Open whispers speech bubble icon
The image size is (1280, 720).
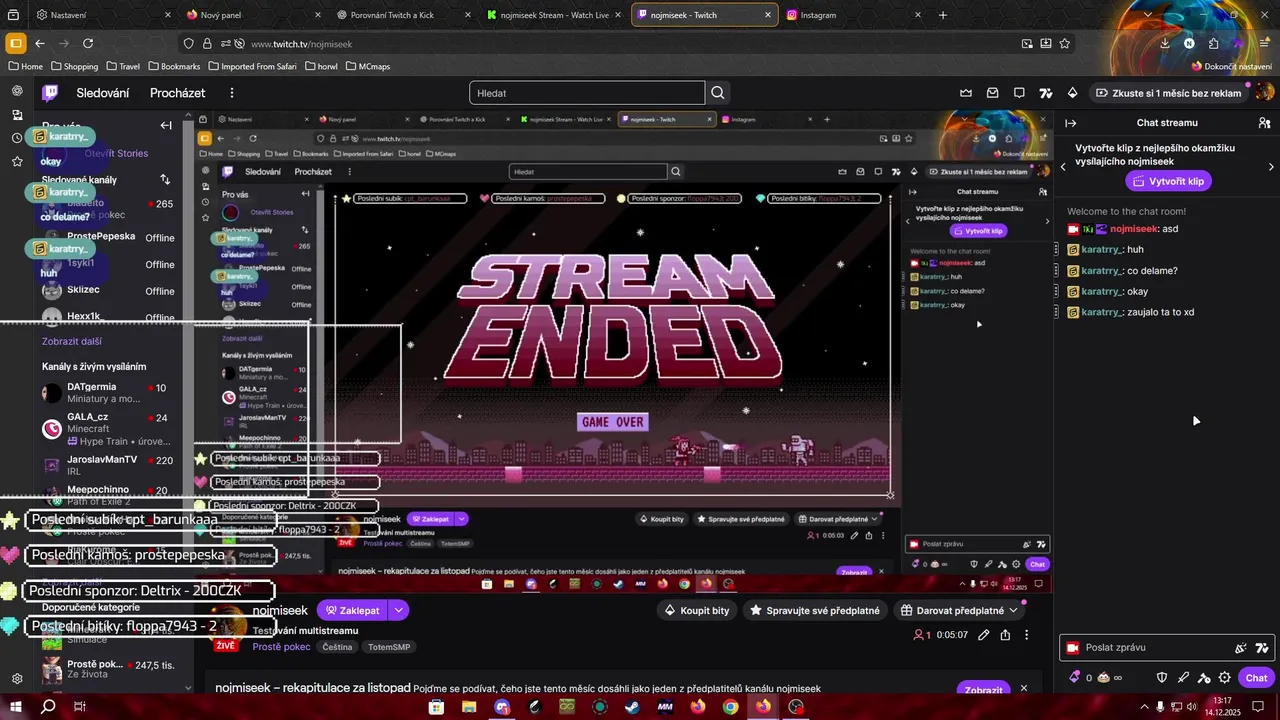1019,93
